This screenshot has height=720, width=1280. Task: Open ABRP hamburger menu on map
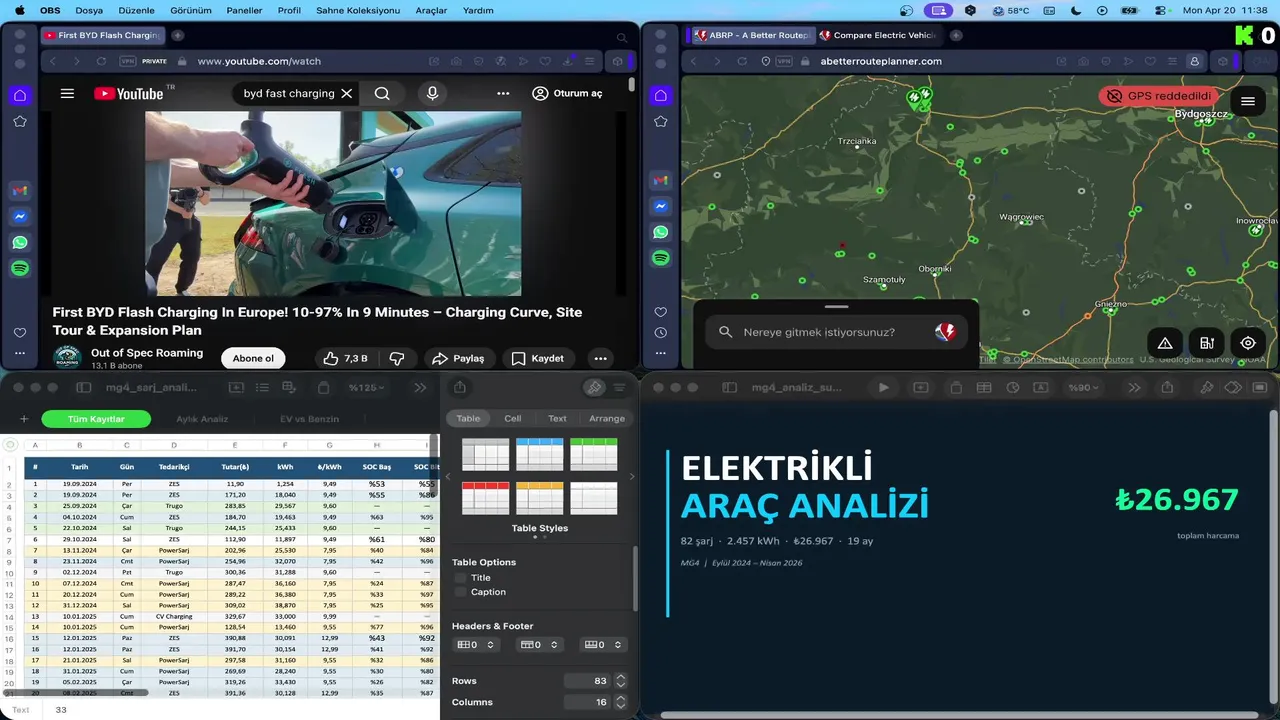coord(1248,101)
